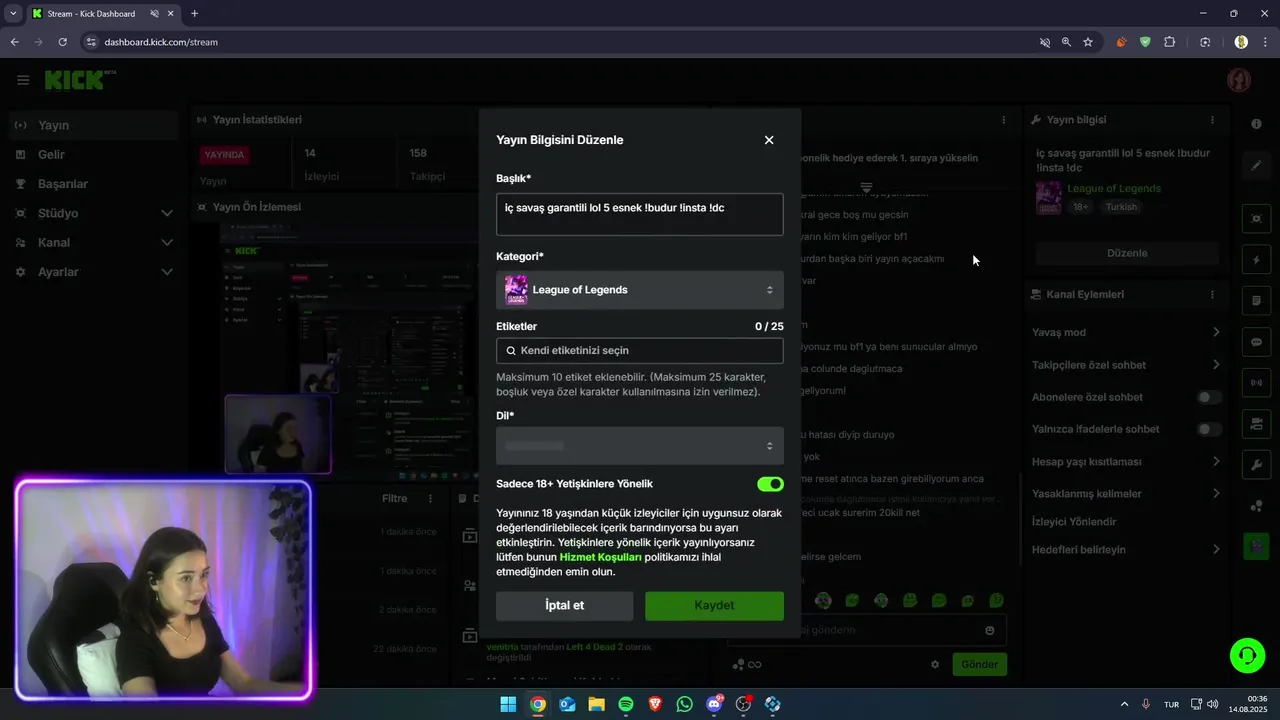Screen dimensions: 1280x720
Task: Click the Filtre label in activity feed
Action: pos(394,498)
